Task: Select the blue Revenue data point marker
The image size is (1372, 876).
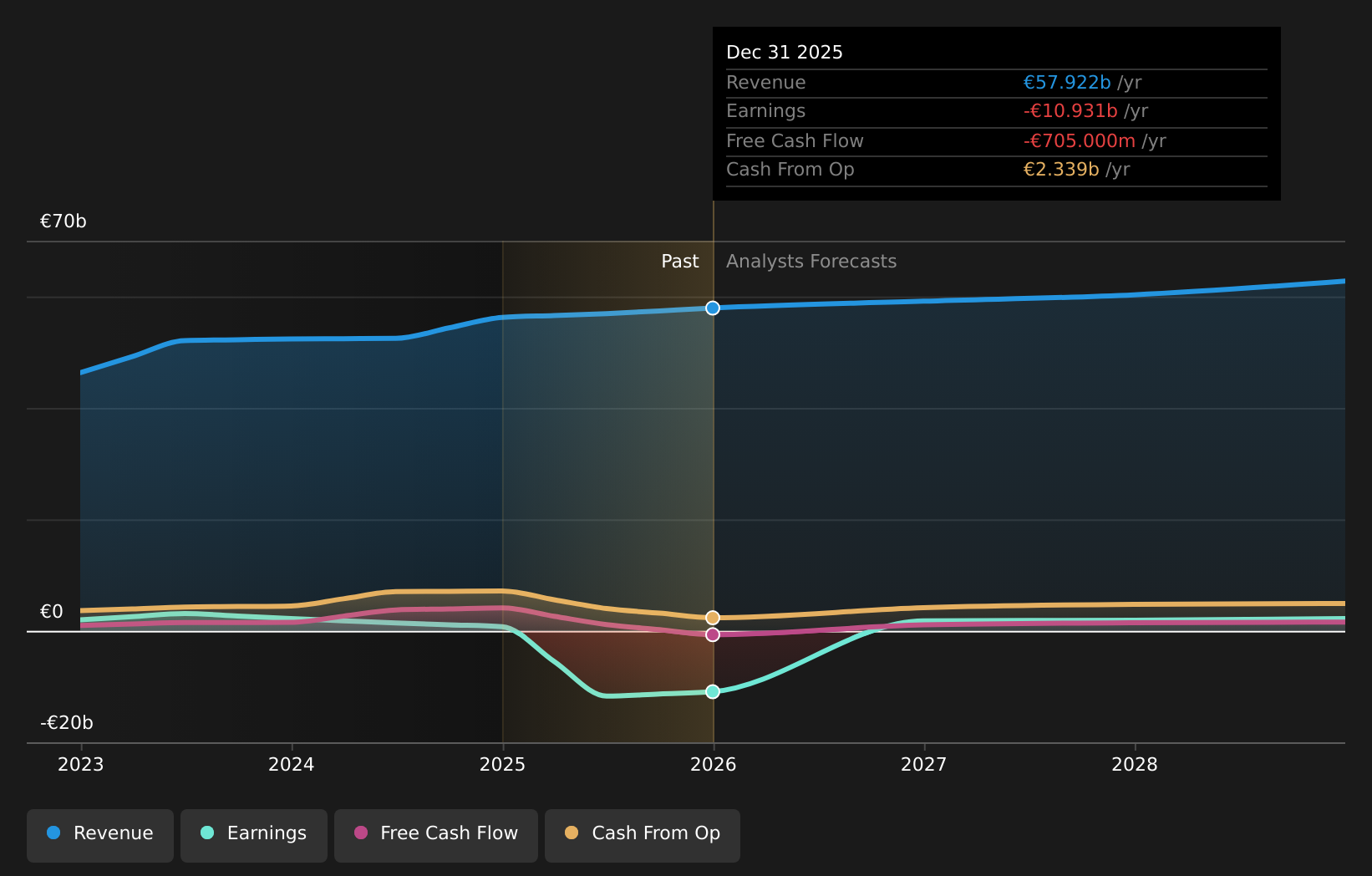Action: point(712,308)
